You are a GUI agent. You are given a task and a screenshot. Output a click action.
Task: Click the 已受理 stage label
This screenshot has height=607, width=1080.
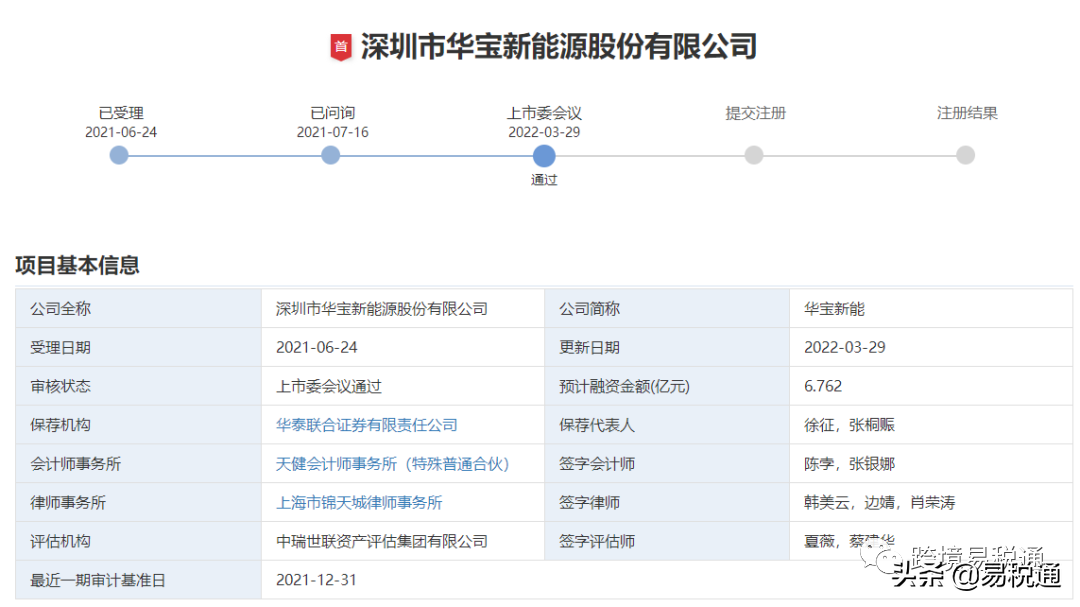(121, 113)
